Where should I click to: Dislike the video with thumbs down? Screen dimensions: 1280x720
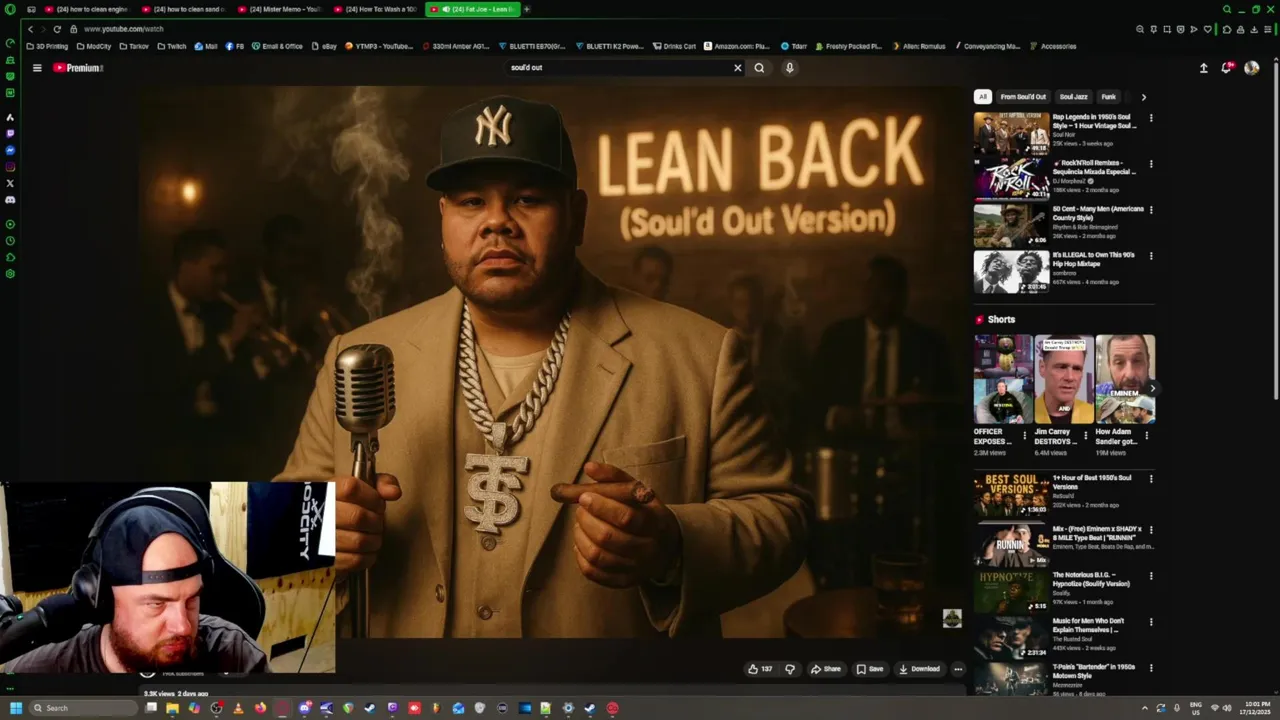(790, 669)
